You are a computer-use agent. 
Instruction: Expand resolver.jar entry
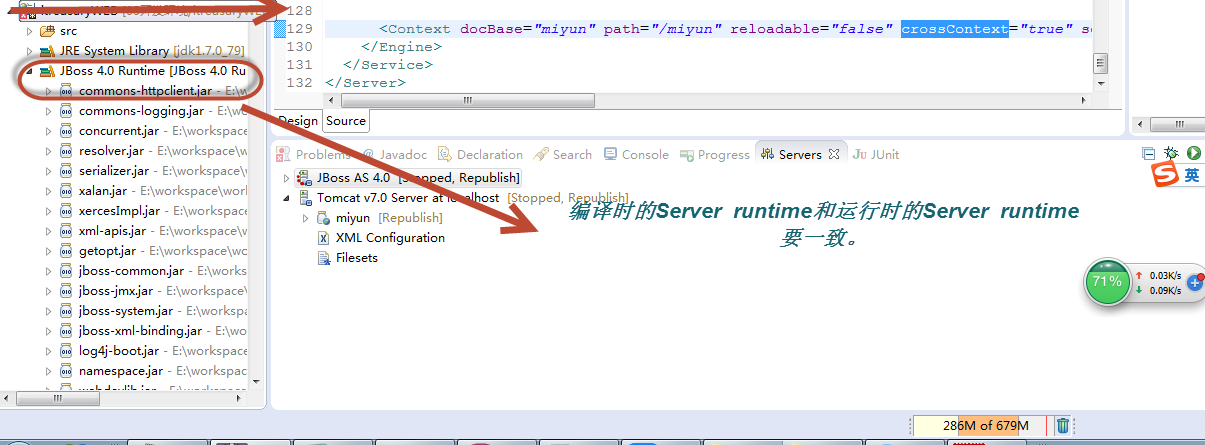pos(48,151)
